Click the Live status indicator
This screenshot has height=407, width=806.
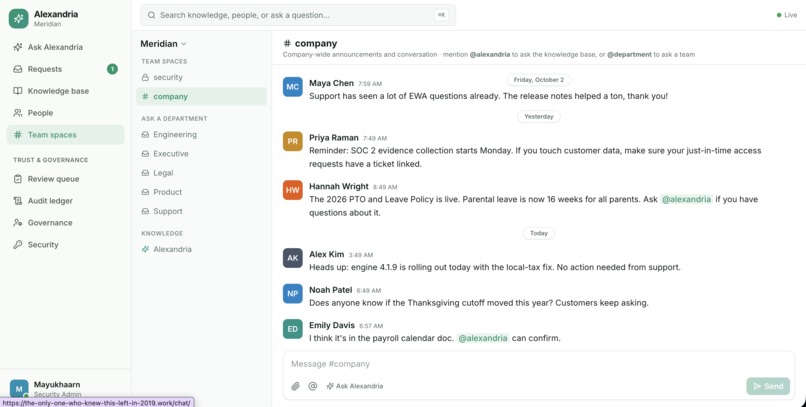786,15
